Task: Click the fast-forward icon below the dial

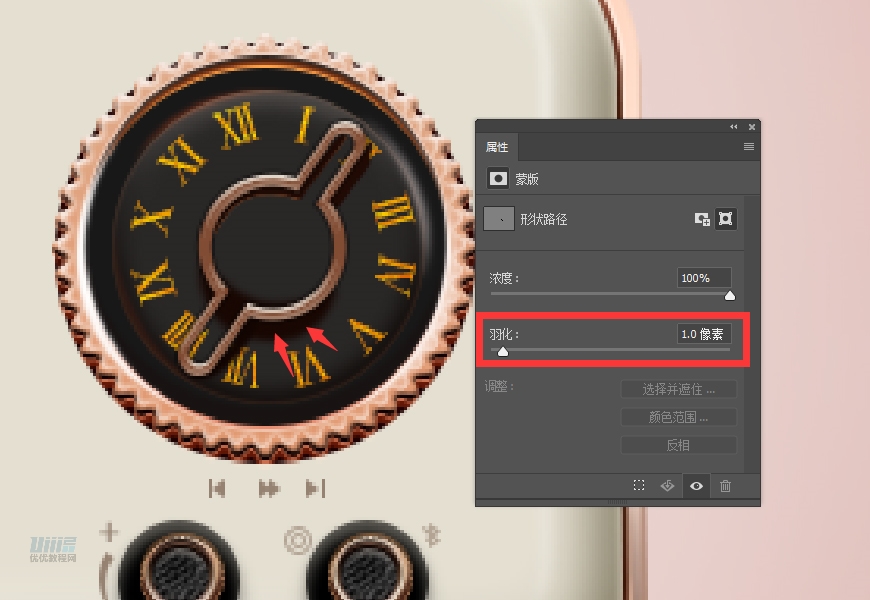Action: (268, 488)
